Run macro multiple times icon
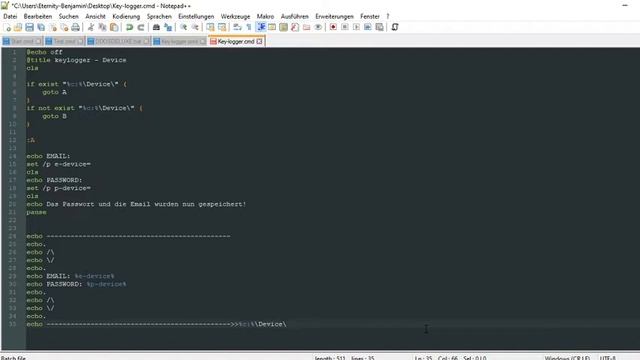Viewport: 640px width, 360px height. (368, 27)
